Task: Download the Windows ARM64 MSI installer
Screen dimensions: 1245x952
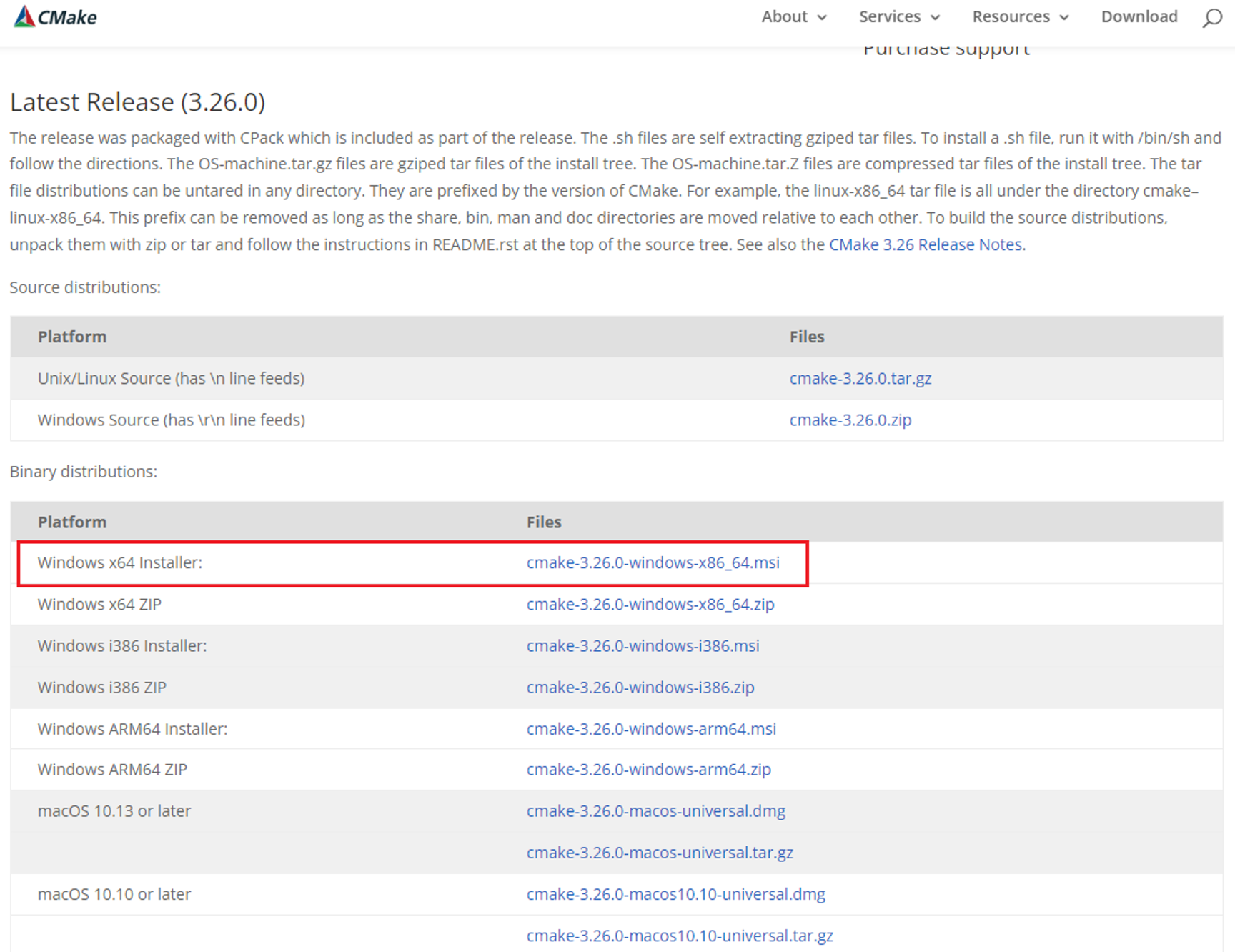Action: (x=650, y=728)
